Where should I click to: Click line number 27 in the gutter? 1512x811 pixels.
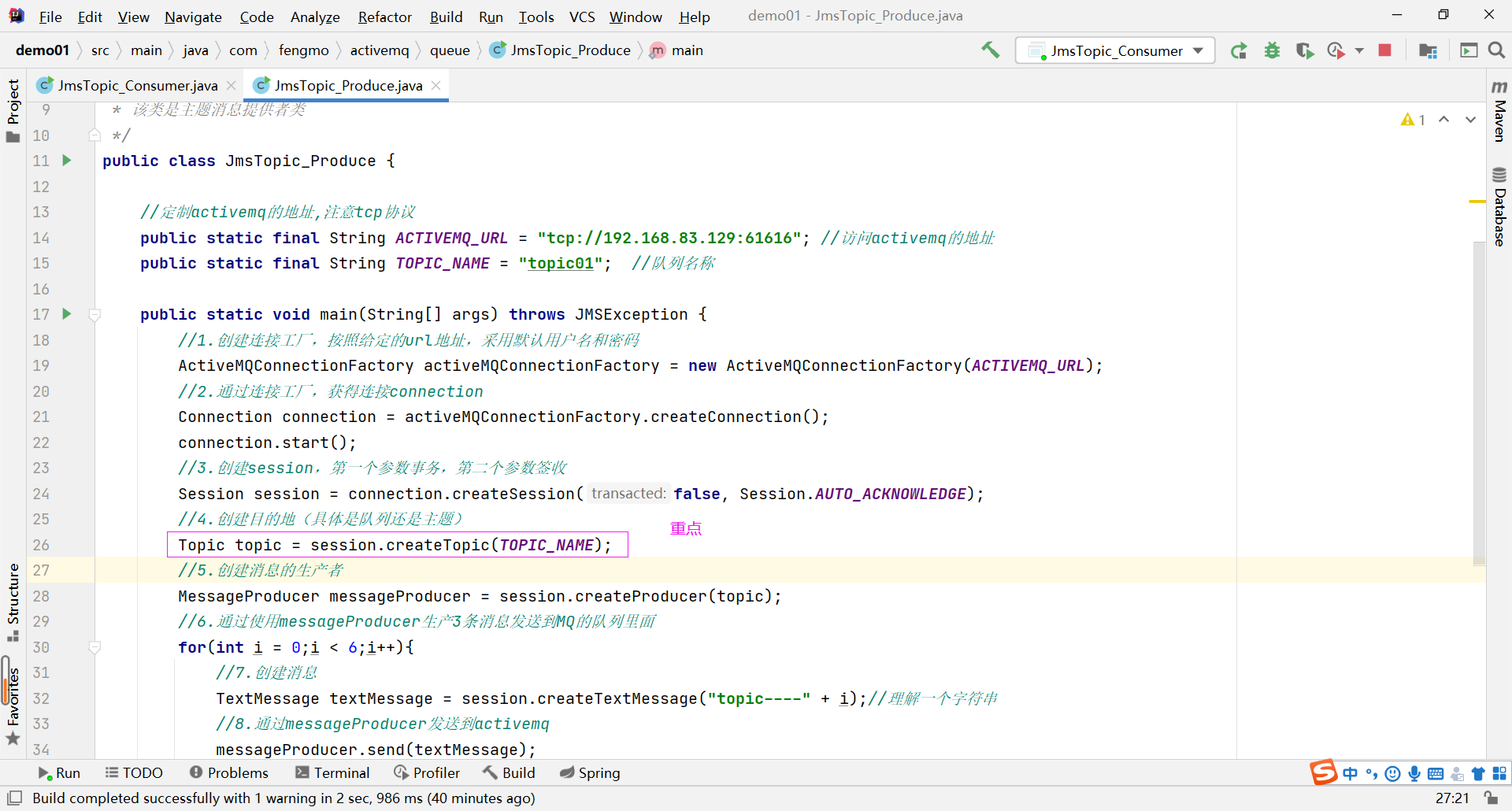41,570
